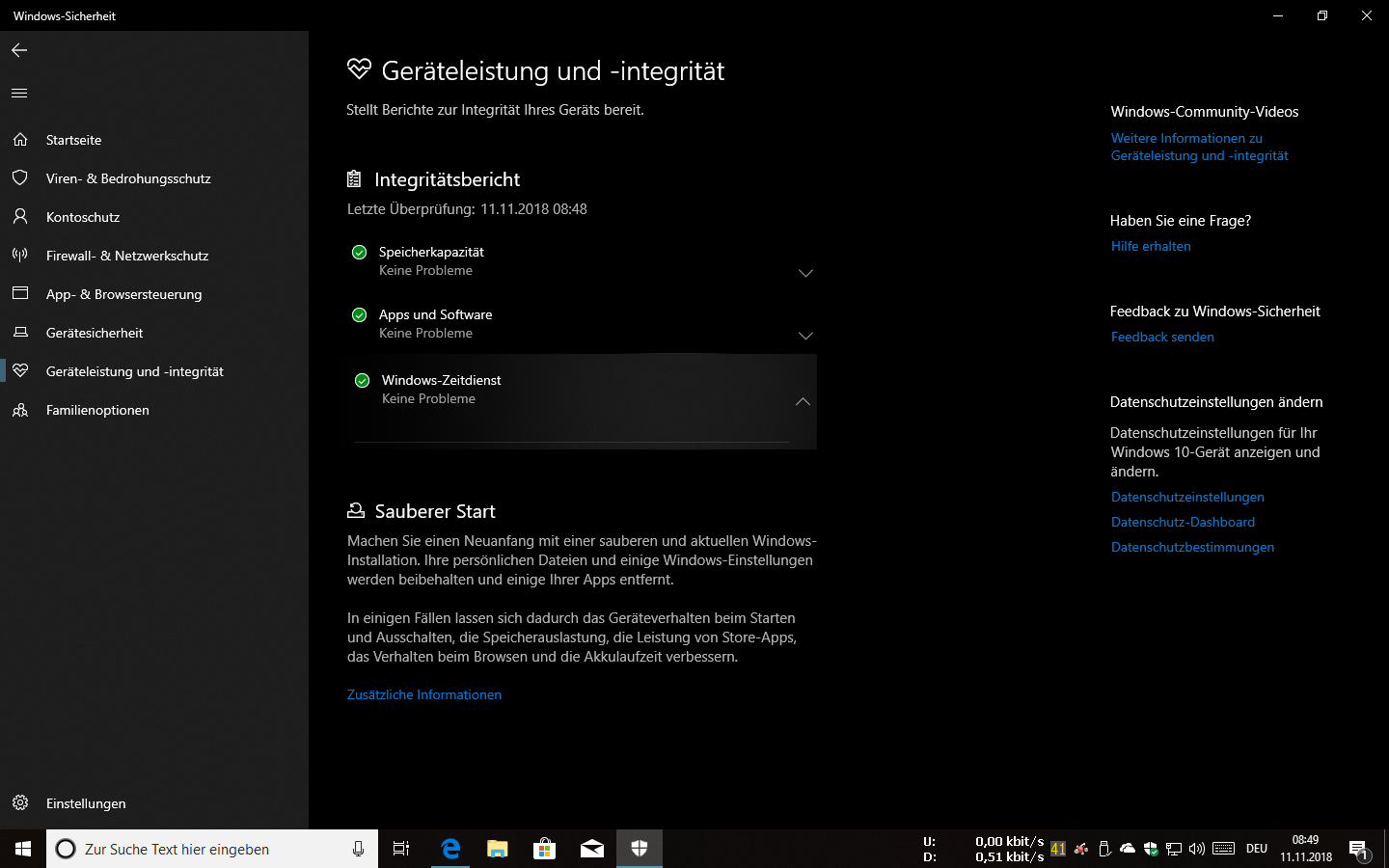Click the Firewall- & Netzwerkschutz antenna icon
Image resolution: width=1389 pixels, height=868 pixels.
(x=20, y=256)
